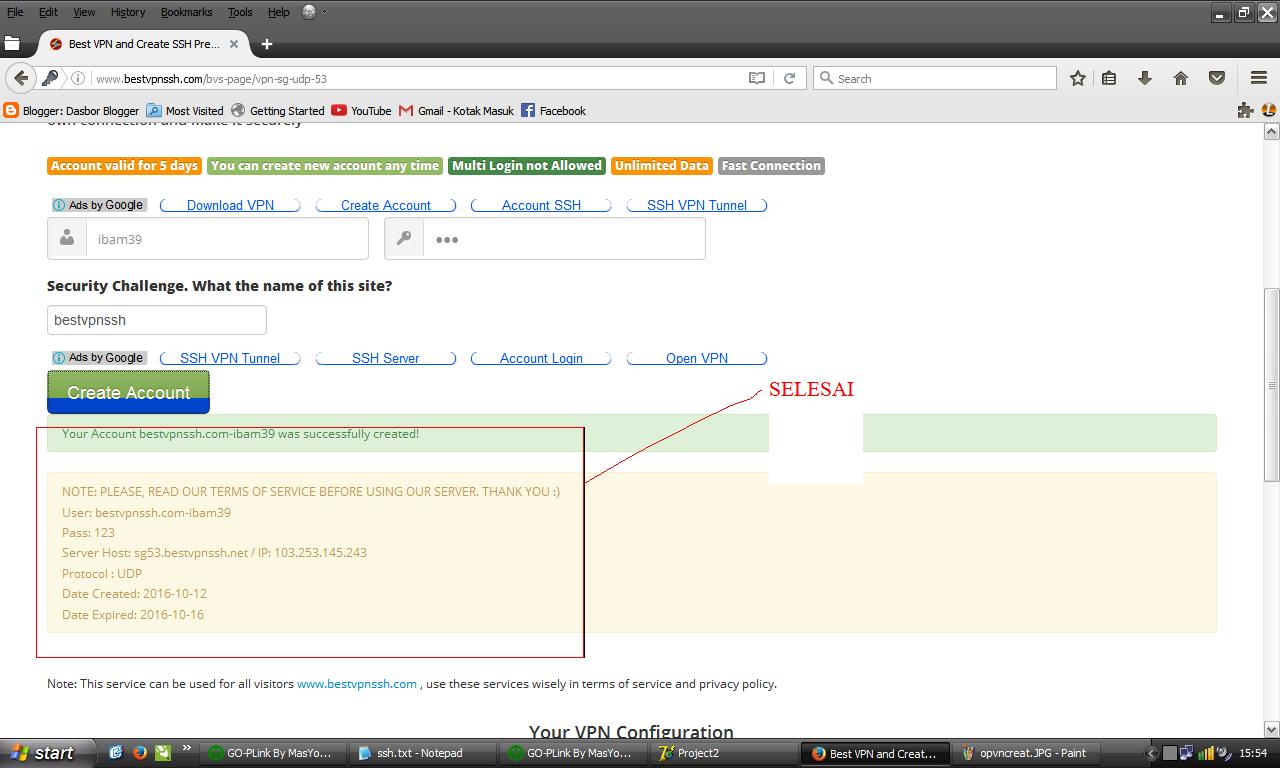Go back with the browser Back arrow
This screenshot has height=768, width=1280.
point(21,78)
